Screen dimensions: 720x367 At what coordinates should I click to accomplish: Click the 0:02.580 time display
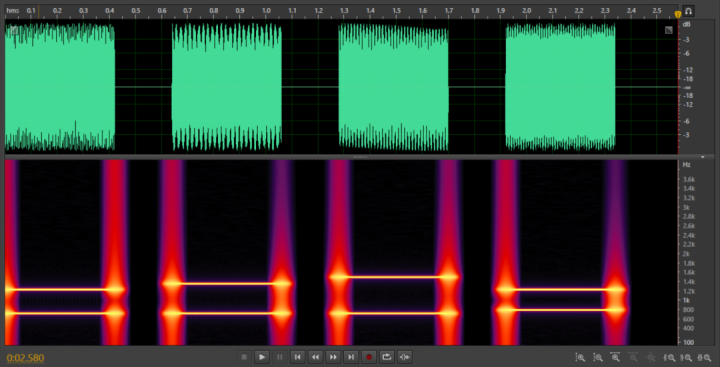click(26, 358)
